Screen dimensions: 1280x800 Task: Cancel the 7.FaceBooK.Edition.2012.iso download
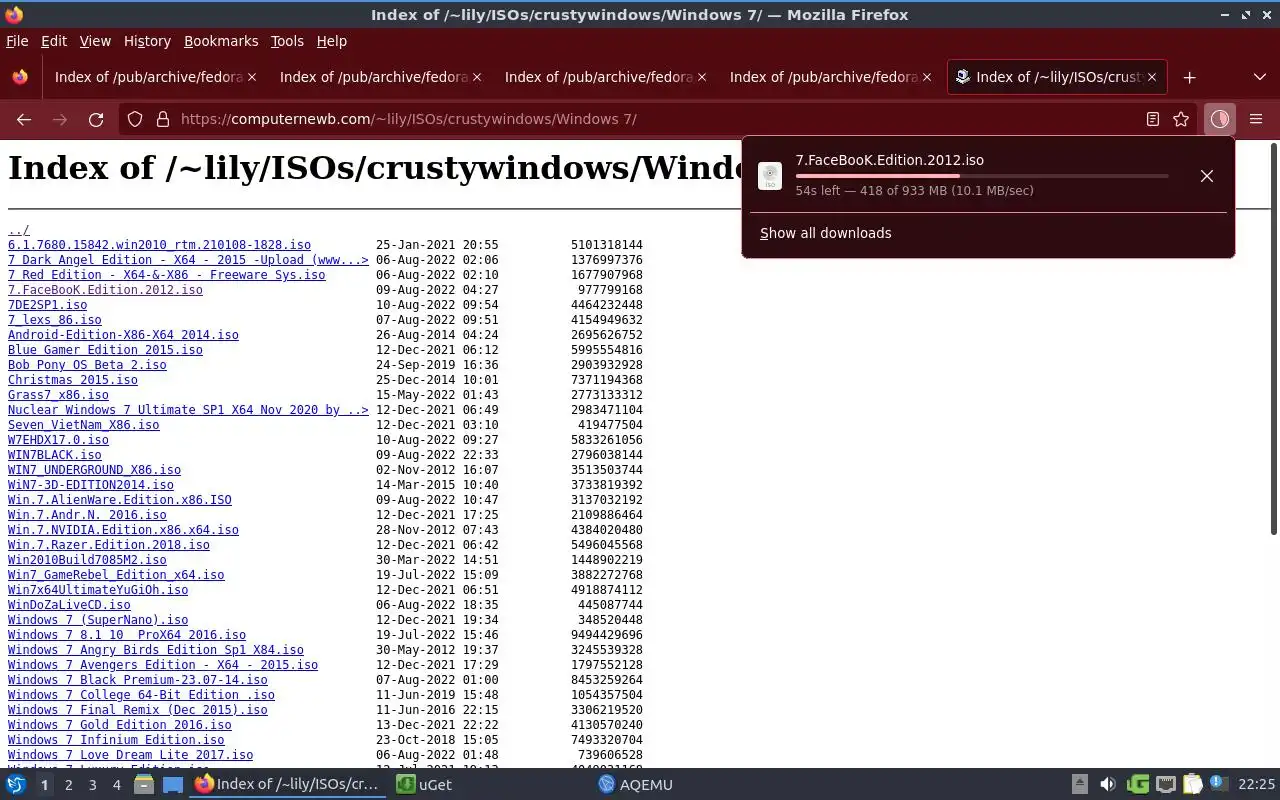pos(1207,176)
